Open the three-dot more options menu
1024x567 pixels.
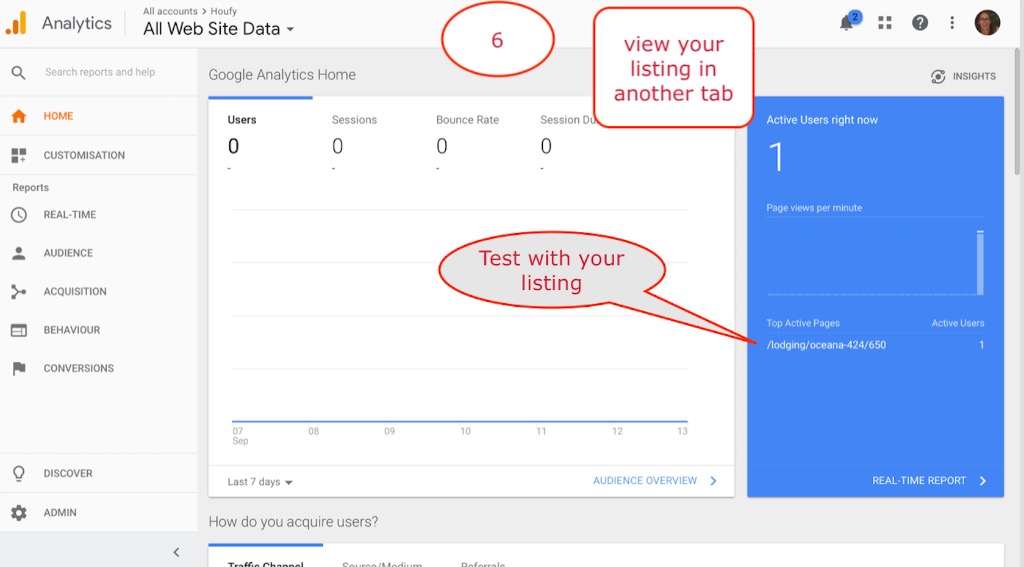click(x=952, y=23)
